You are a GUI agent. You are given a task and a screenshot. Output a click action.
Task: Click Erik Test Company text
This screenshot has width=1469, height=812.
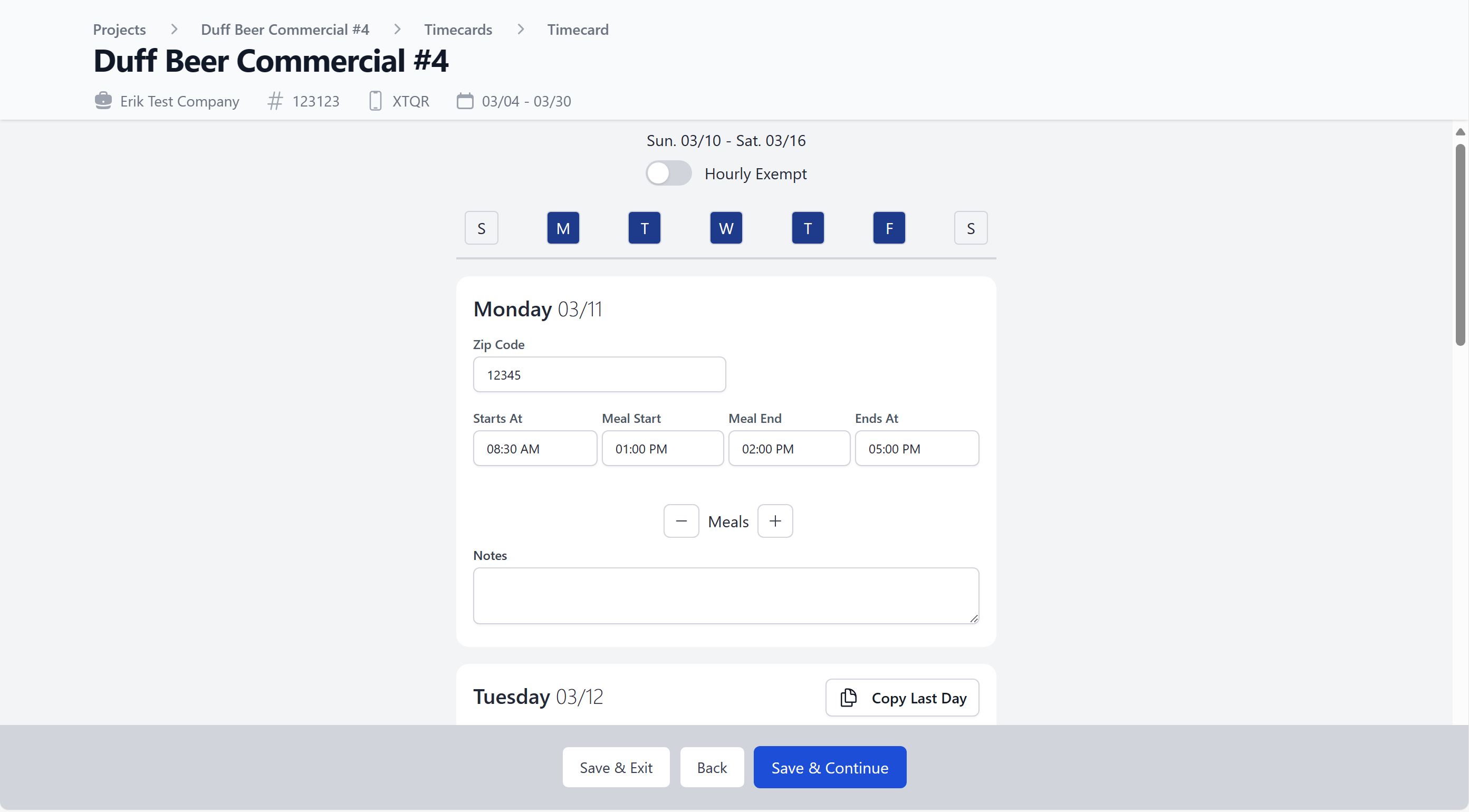coord(180,101)
